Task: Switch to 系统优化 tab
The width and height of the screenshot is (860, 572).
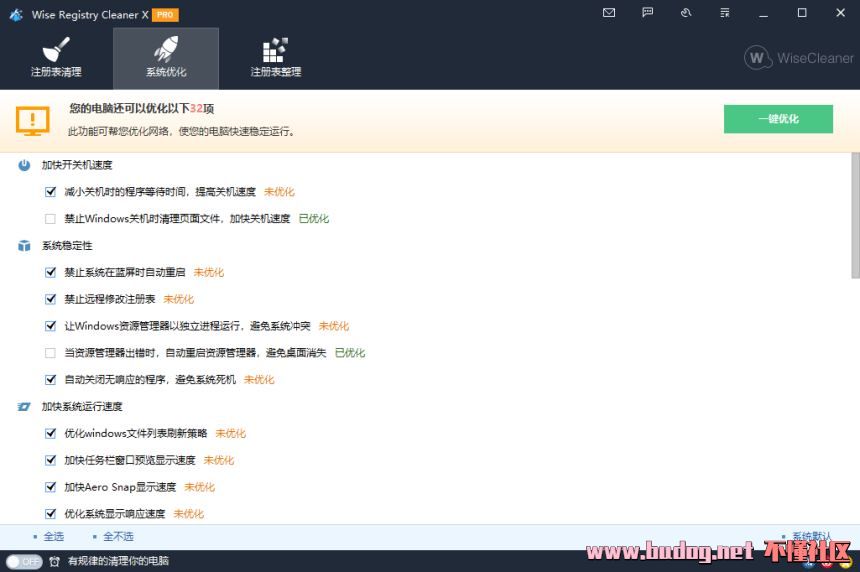Action: pyautogui.click(x=166, y=58)
